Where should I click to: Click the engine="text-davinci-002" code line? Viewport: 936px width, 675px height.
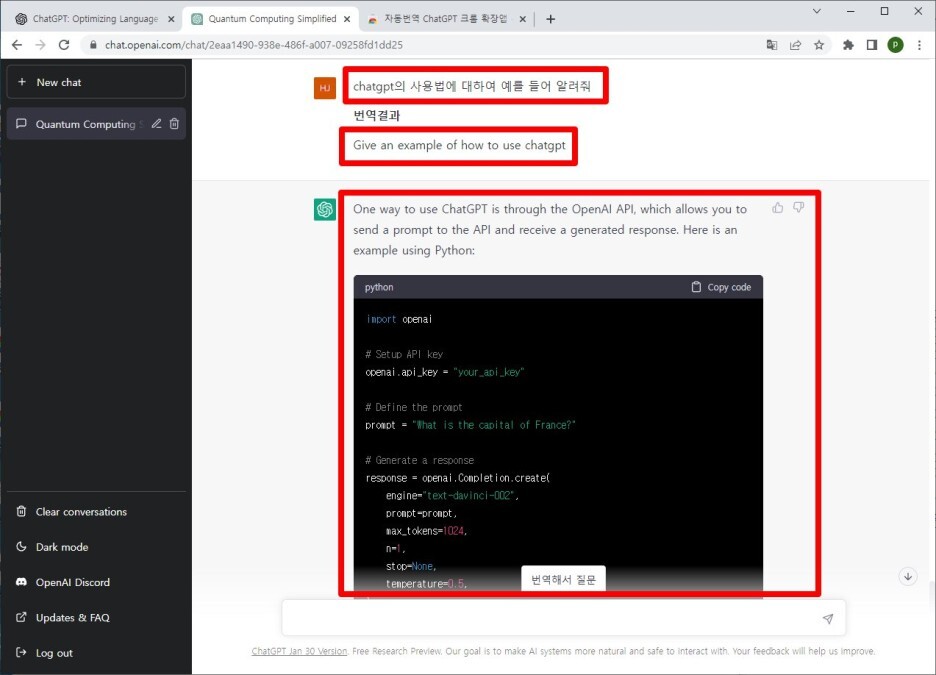tap(452, 495)
